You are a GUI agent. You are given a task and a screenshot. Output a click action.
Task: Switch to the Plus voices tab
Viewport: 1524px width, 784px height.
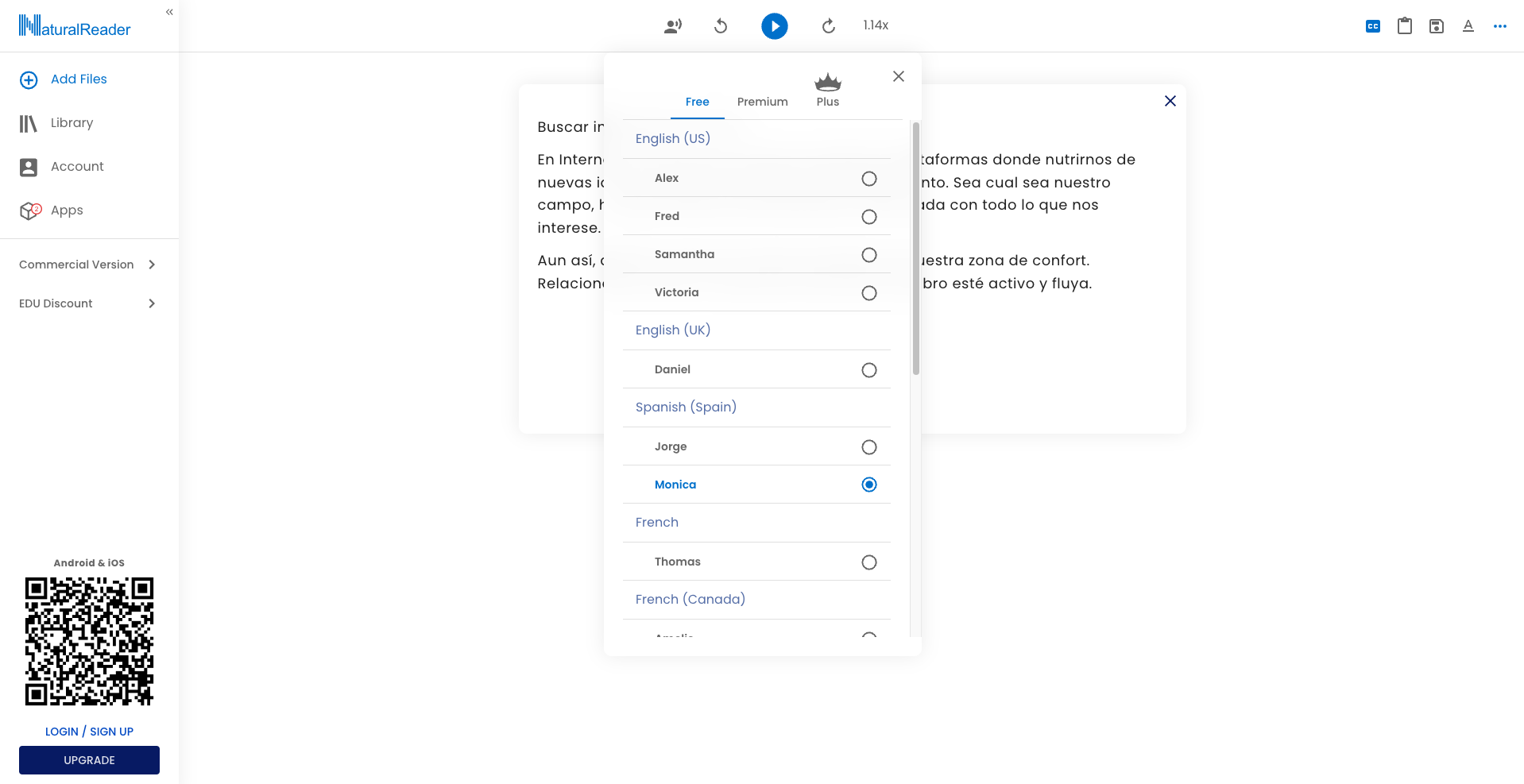tap(828, 102)
